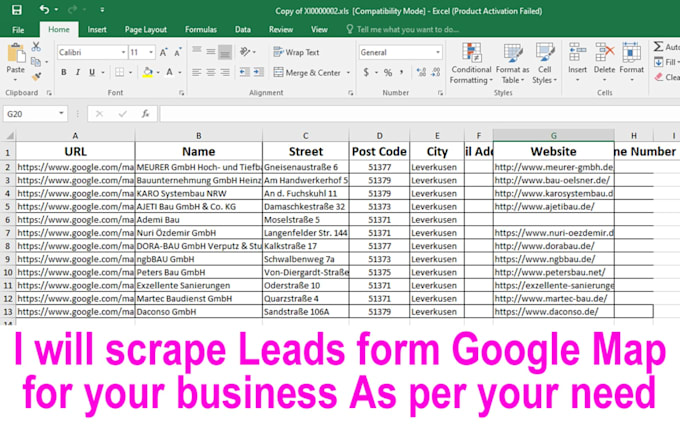This screenshot has height=435, width=680.
Task: Open Merge & Center dropdown arrow
Action: click(x=348, y=73)
